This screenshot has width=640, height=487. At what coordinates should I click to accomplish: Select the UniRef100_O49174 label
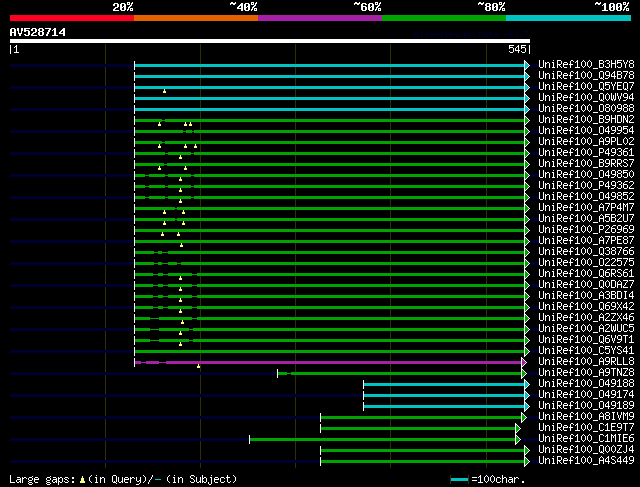tap(586, 395)
